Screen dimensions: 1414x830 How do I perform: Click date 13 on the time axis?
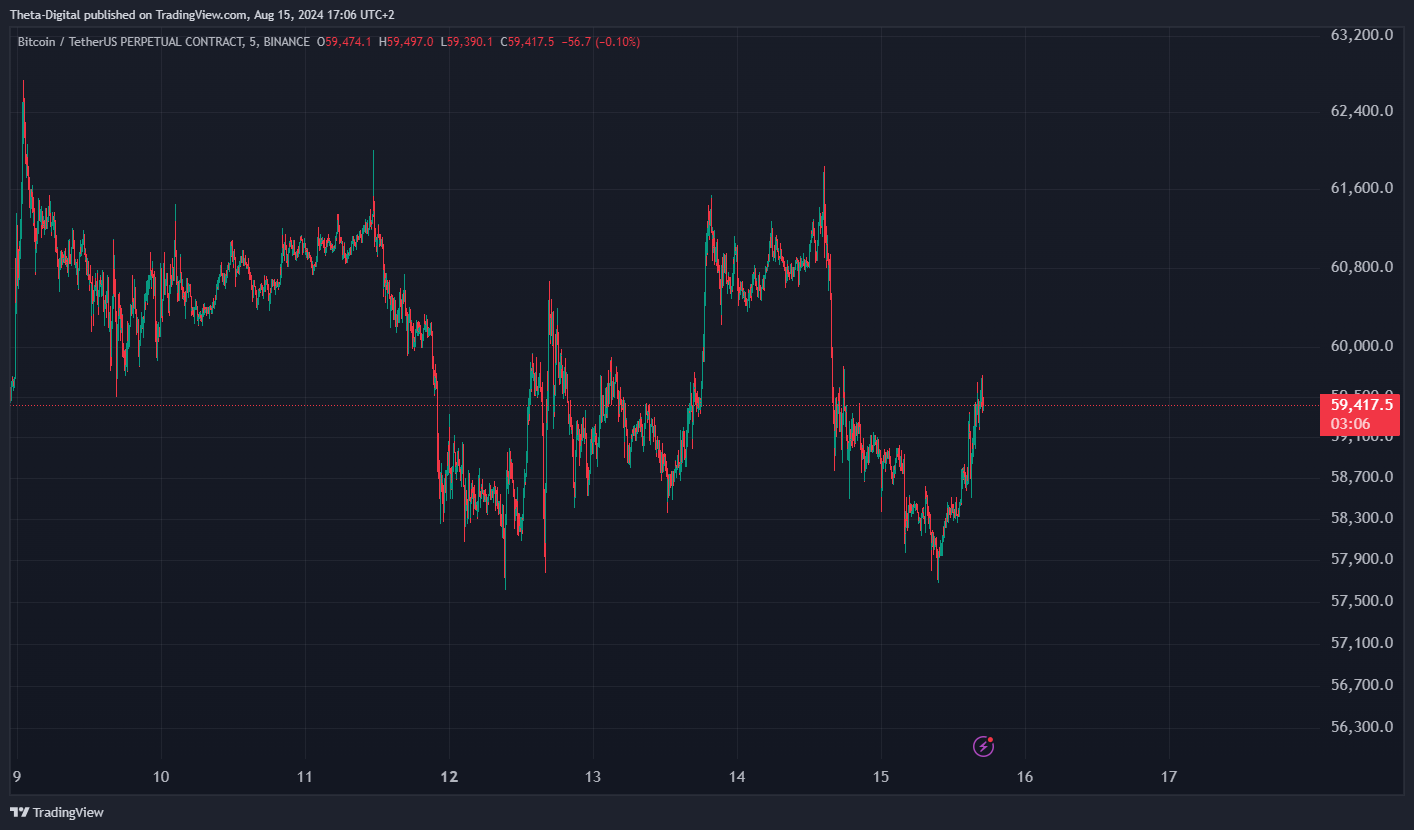[x=593, y=776]
